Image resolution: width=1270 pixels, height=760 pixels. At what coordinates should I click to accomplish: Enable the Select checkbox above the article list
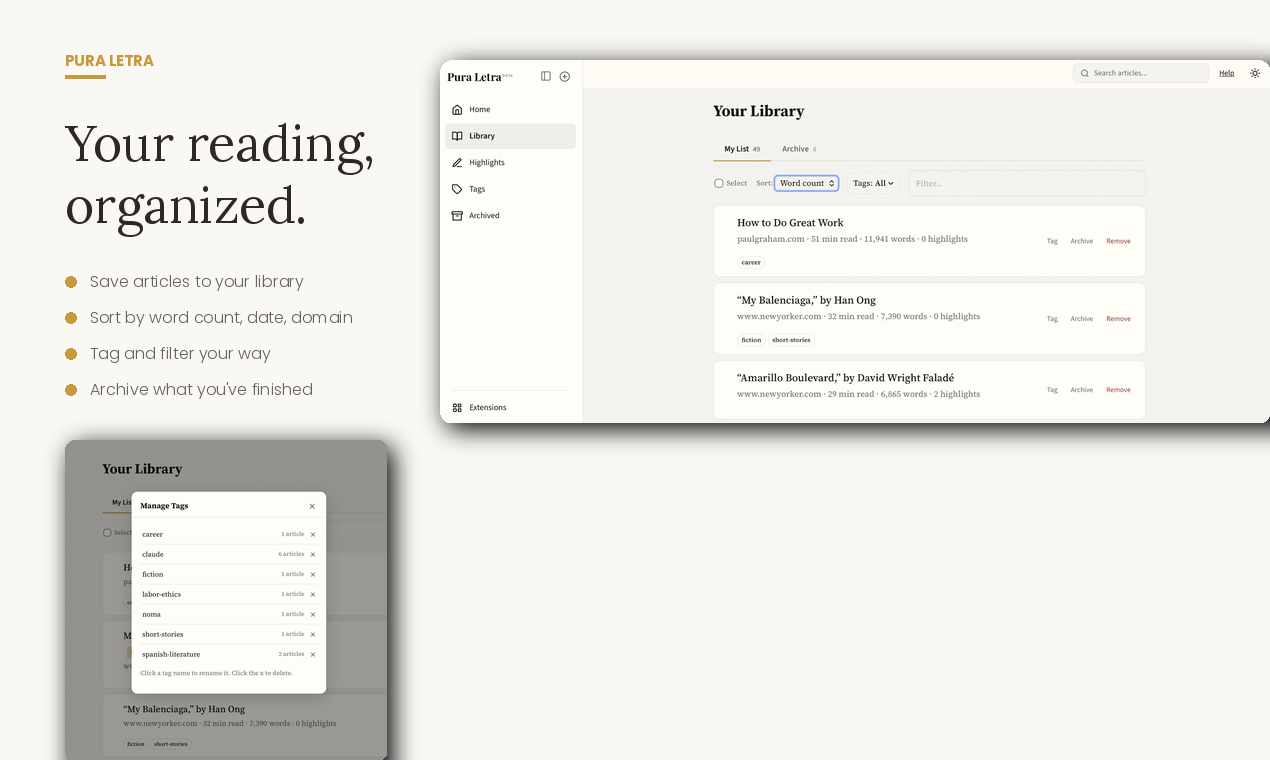(718, 183)
